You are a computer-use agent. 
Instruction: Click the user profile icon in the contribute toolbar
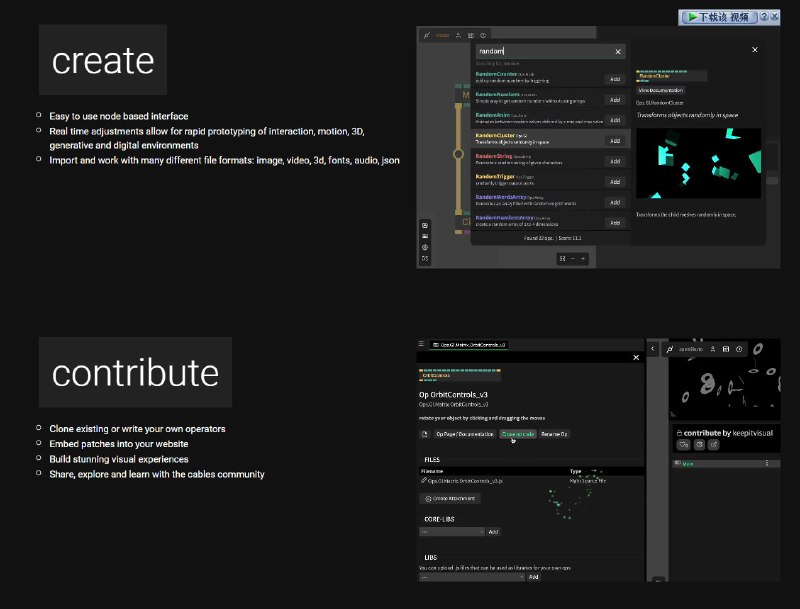(711, 349)
